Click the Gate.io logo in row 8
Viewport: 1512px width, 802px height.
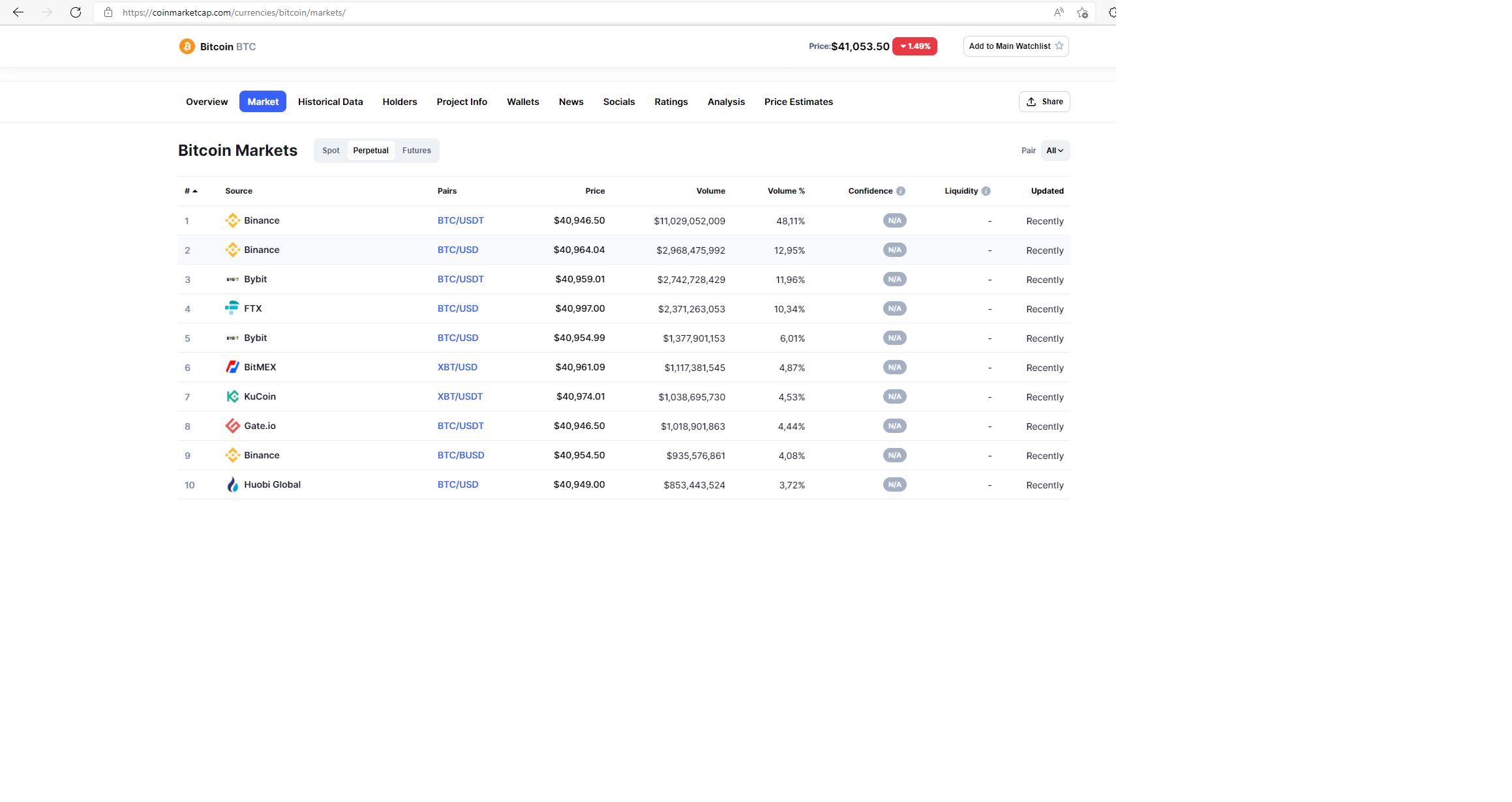(233, 426)
